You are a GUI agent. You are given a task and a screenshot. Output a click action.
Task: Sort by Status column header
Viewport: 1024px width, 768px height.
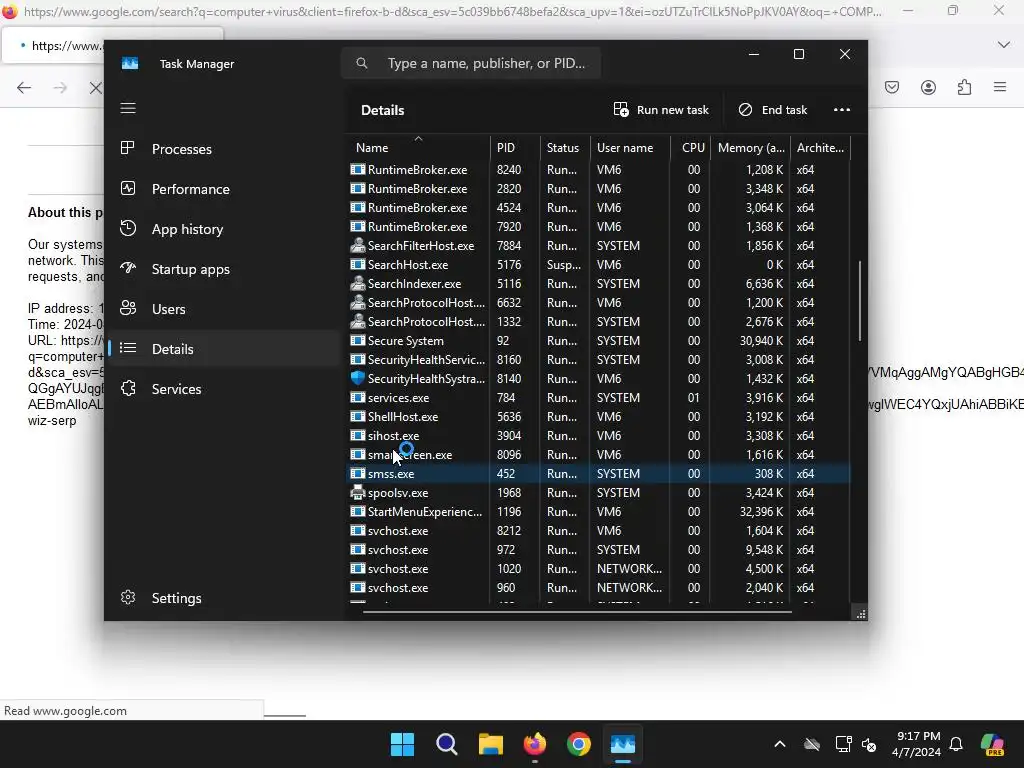pyautogui.click(x=565, y=148)
